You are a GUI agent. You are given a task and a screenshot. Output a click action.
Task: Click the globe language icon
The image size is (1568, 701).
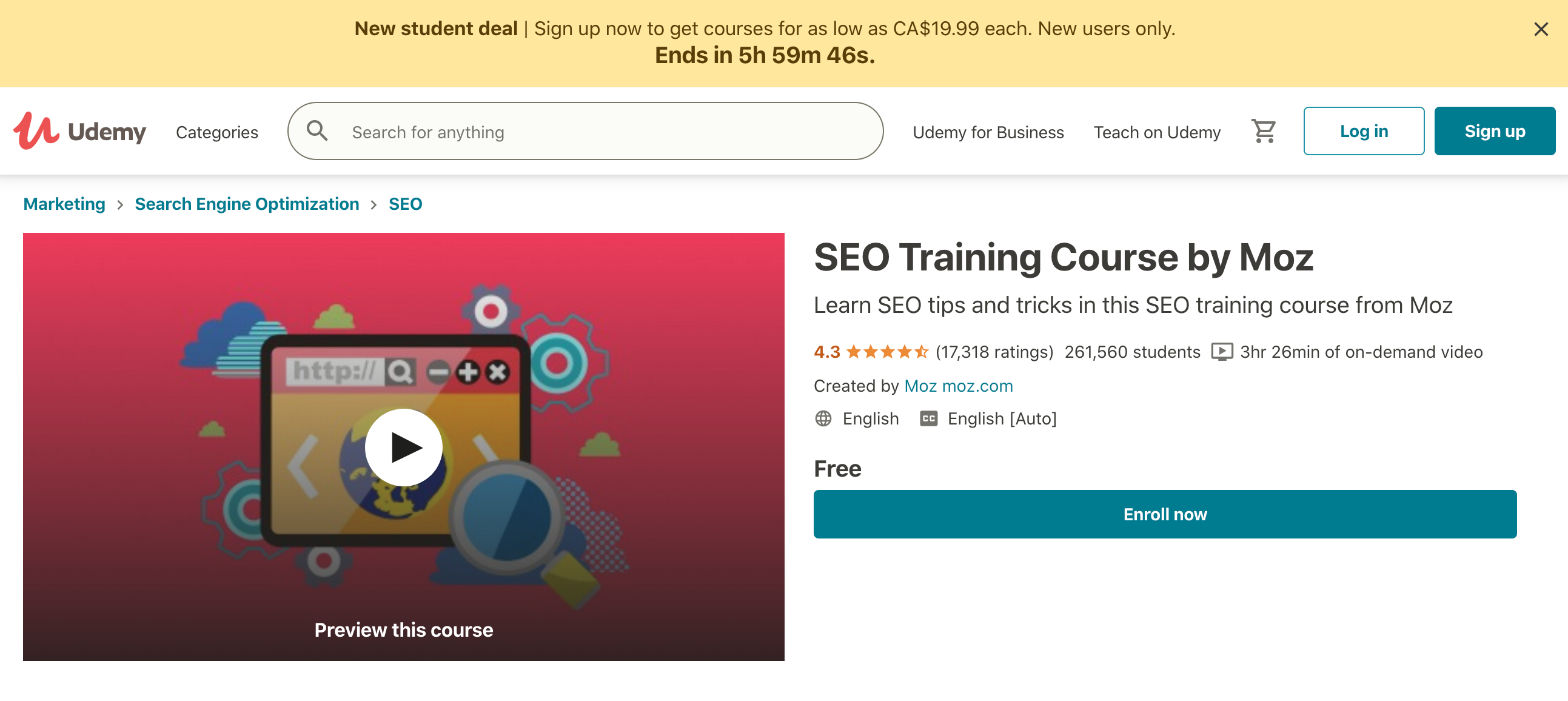(823, 418)
